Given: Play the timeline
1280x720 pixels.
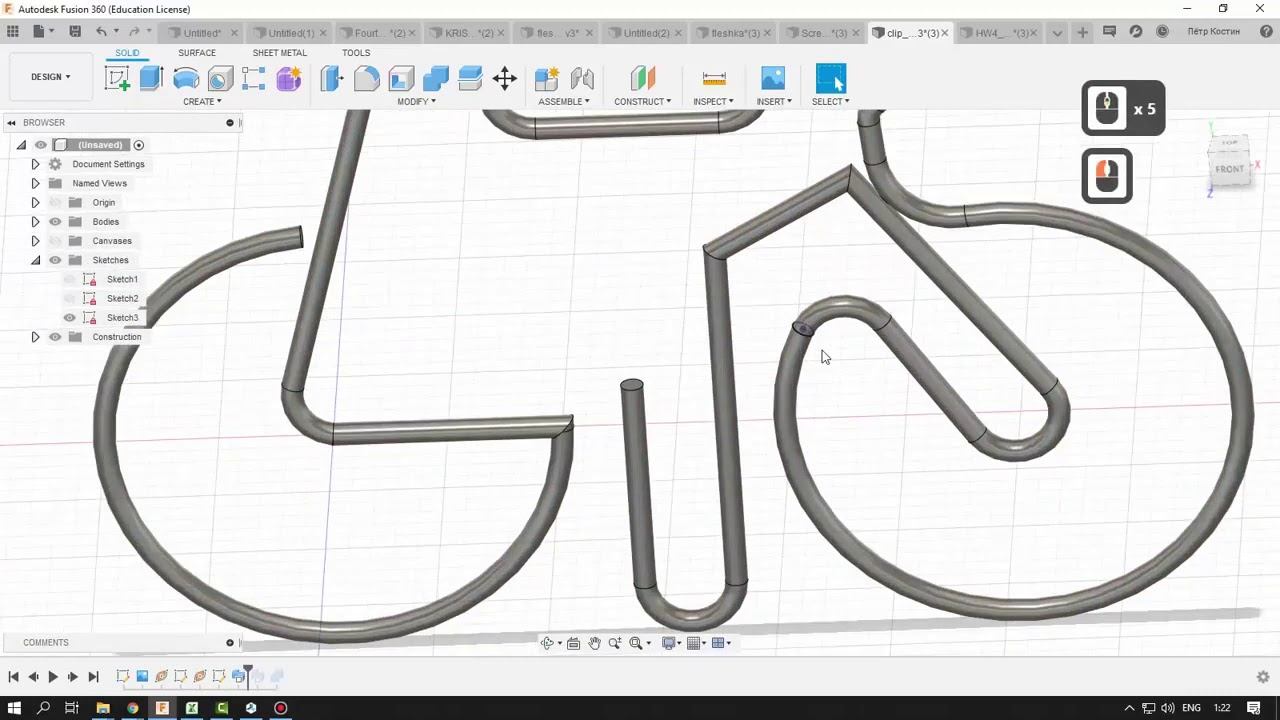Looking at the screenshot, I should tap(53, 677).
